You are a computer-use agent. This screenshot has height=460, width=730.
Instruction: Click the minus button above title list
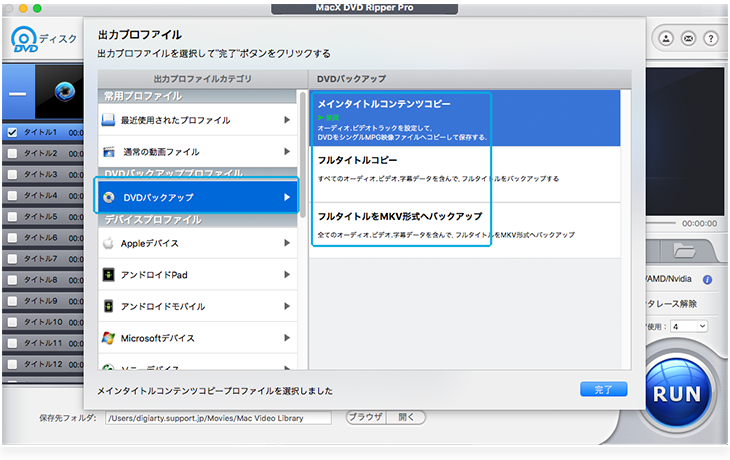(x=18, y=91)
